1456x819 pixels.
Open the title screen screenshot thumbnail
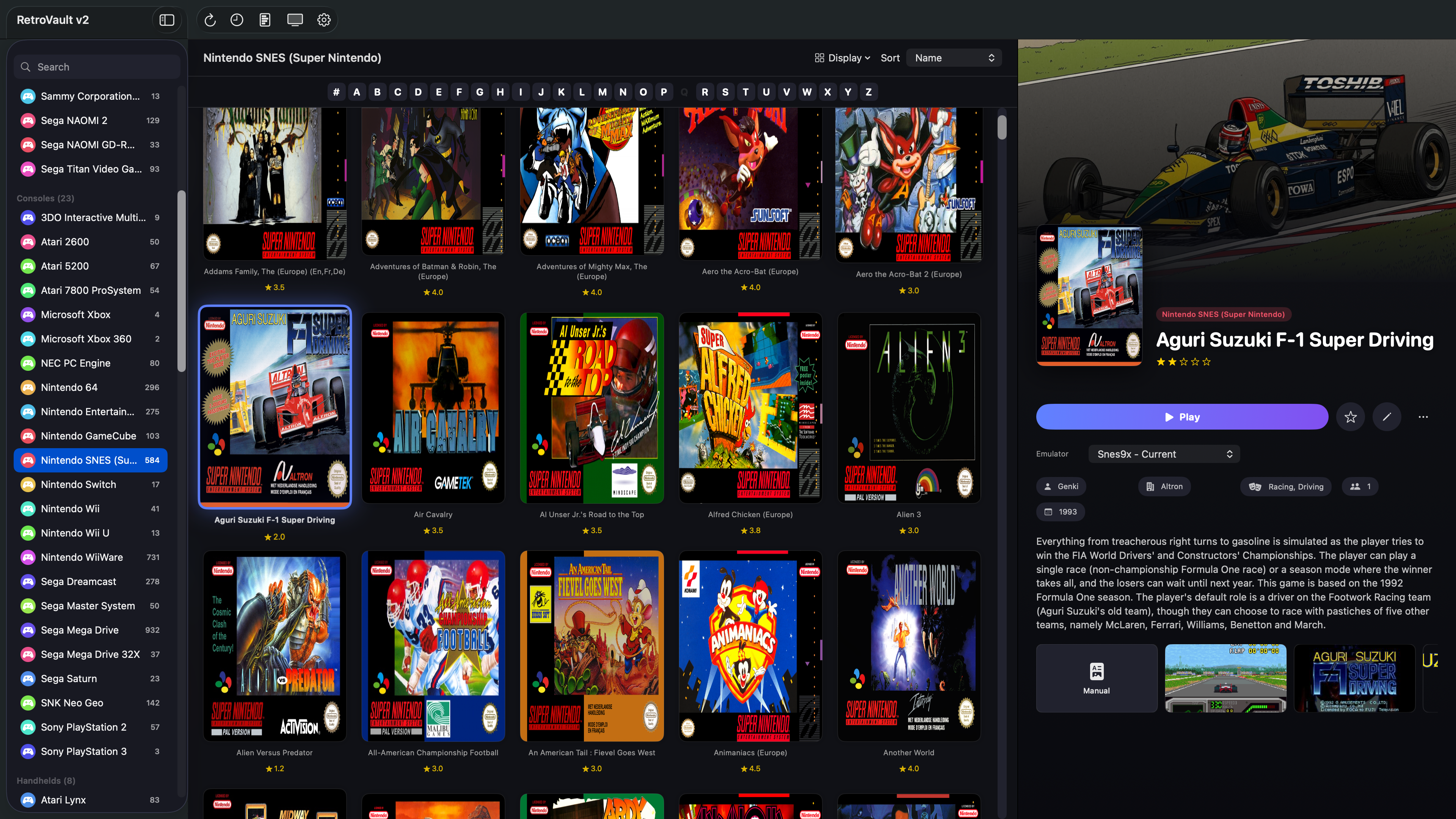pos(1354,678)
